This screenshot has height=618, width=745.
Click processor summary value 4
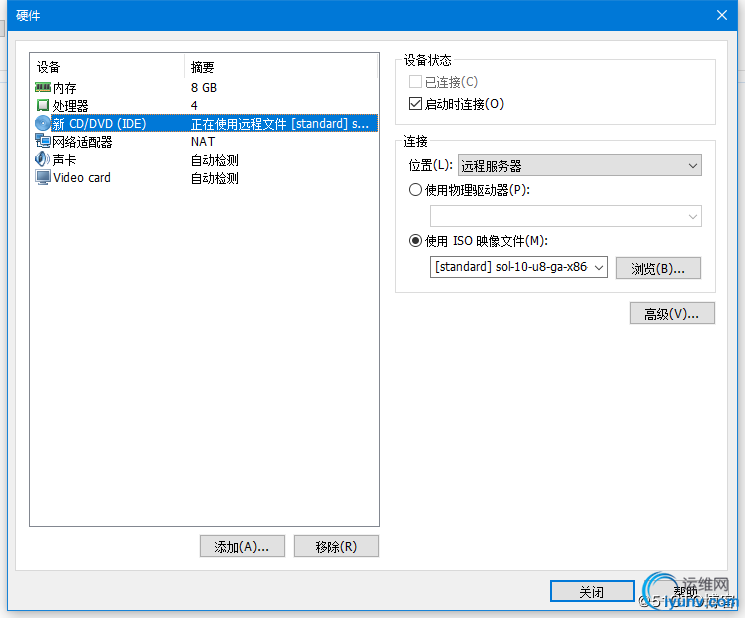[194, 105]
